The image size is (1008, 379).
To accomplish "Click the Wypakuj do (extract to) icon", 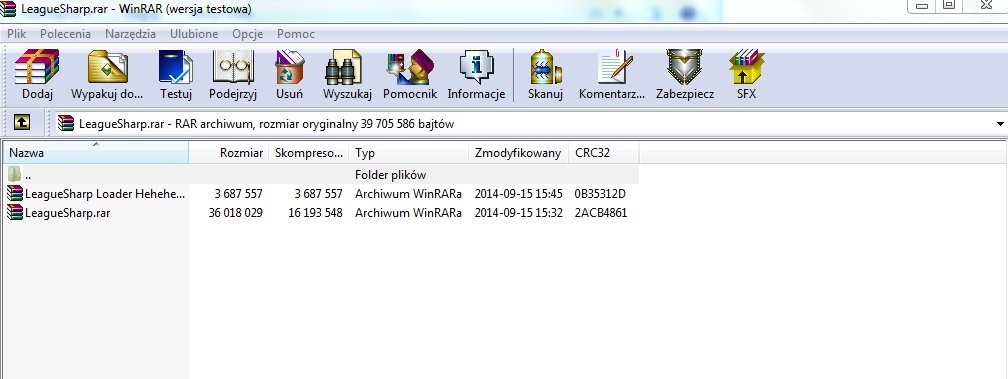I will (107, 67).
